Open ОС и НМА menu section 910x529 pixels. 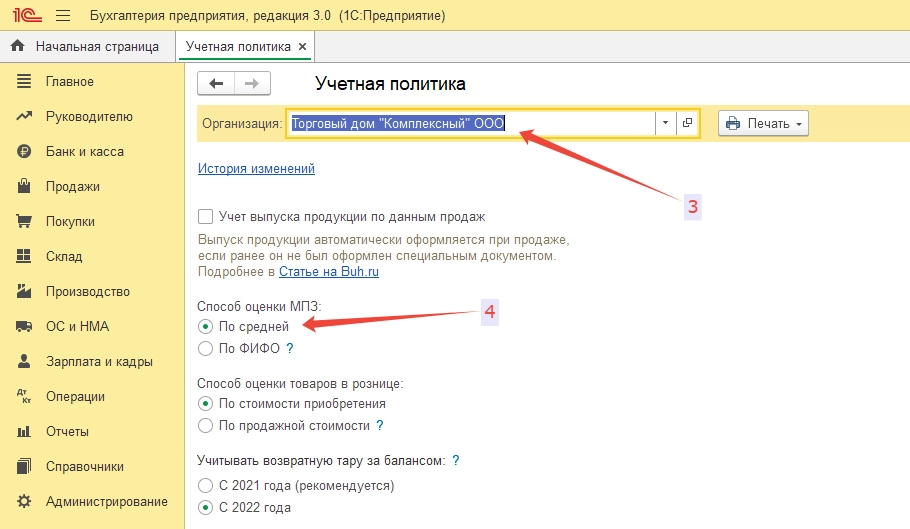pos(77,326)
